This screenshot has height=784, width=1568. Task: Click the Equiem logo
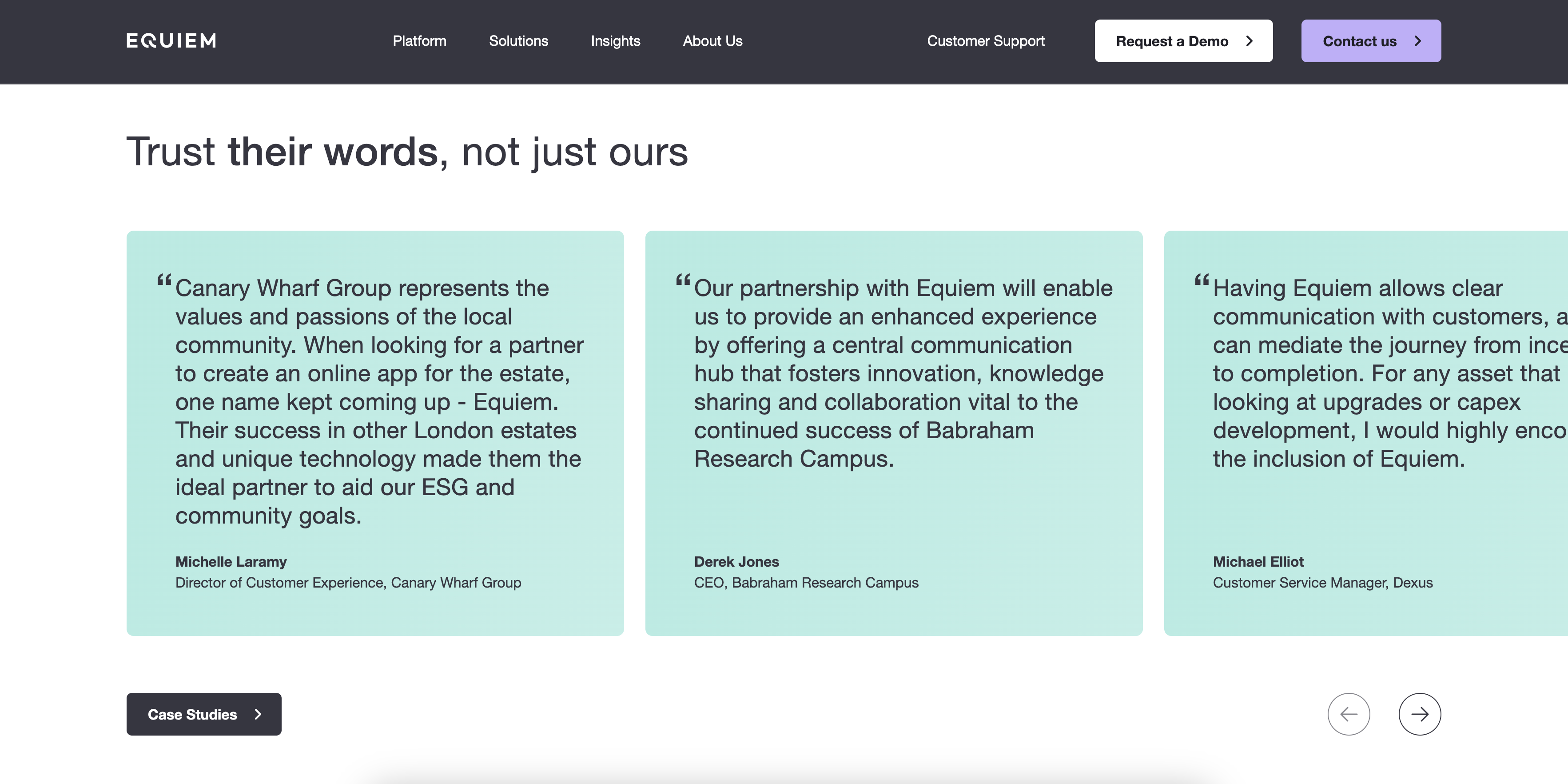(x=171, y=41)
